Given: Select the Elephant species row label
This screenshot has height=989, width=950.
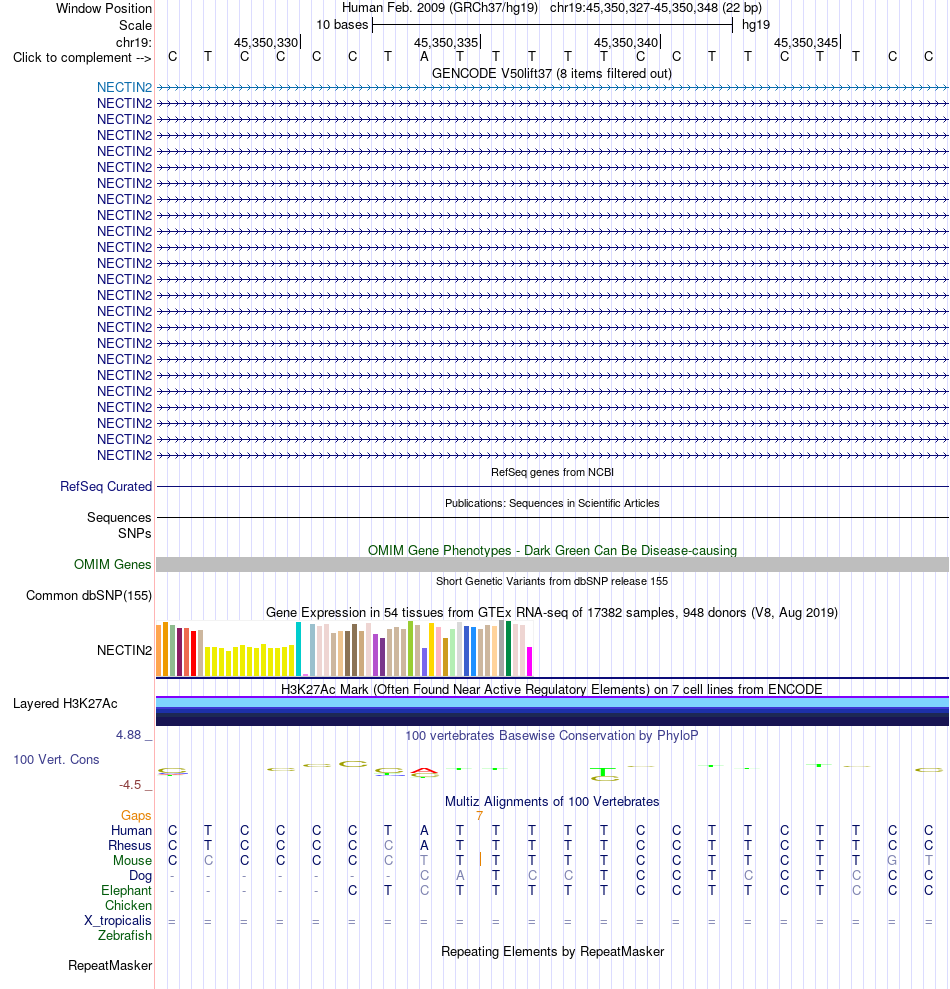Looking at the screenshot, I should 126,891.
